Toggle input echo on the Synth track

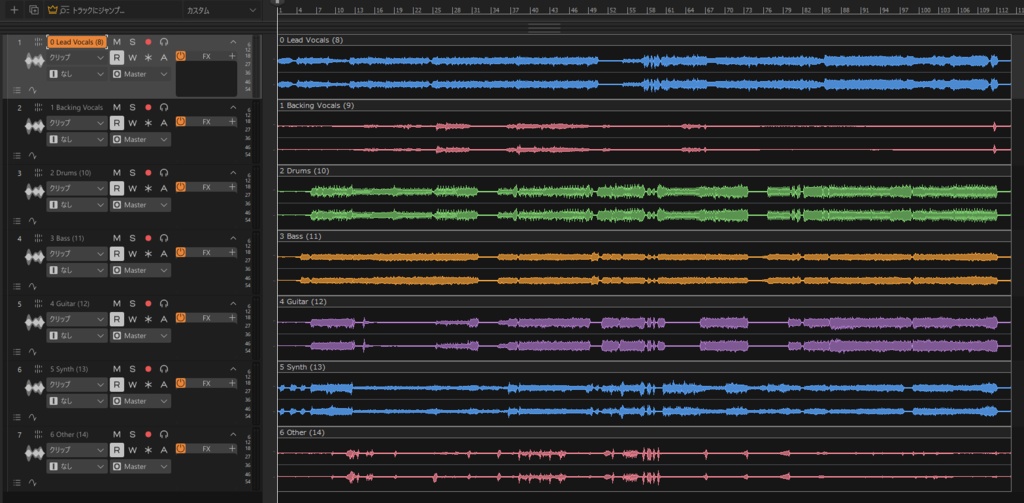164,368
